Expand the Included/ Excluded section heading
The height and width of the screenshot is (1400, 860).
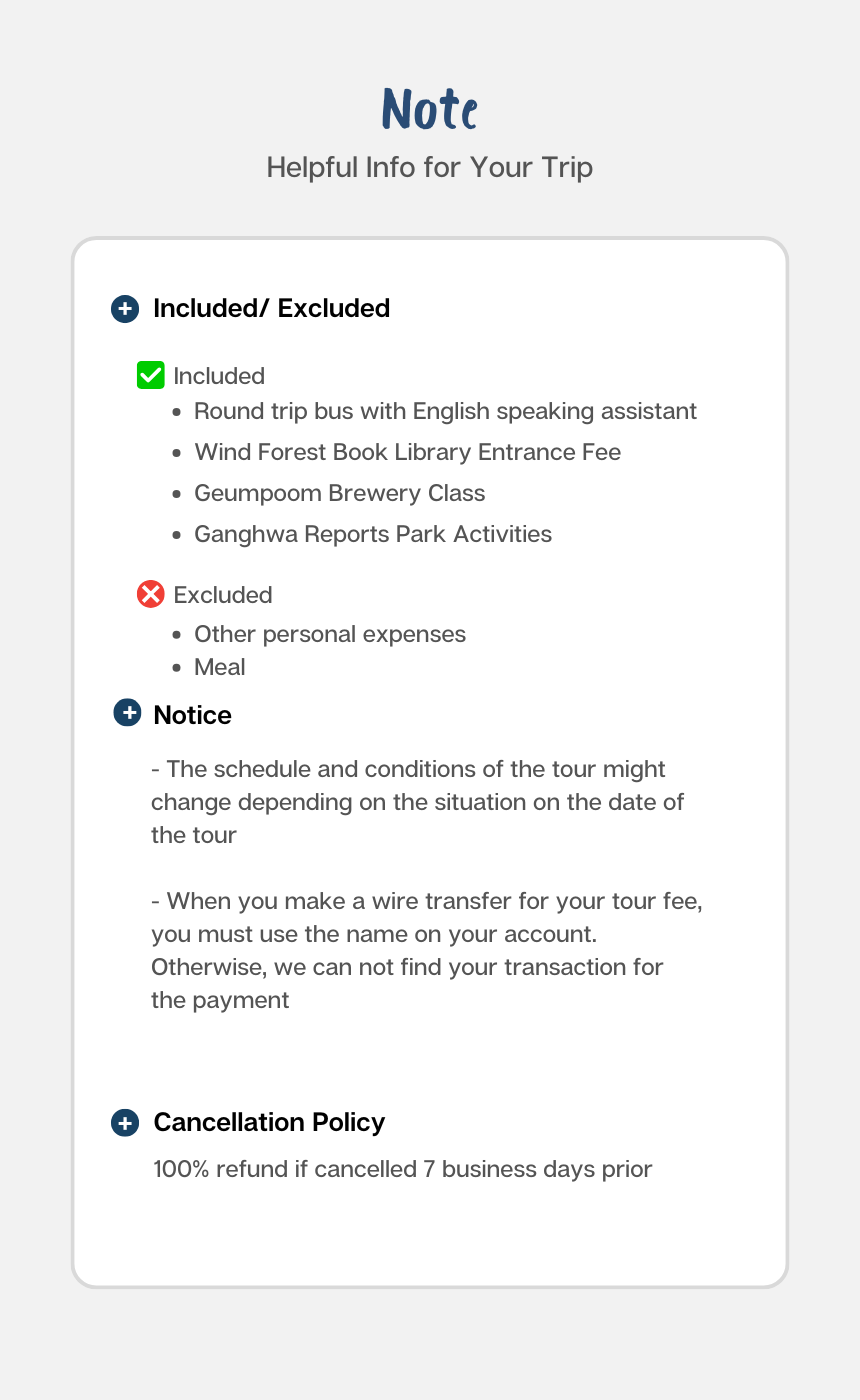271,308
